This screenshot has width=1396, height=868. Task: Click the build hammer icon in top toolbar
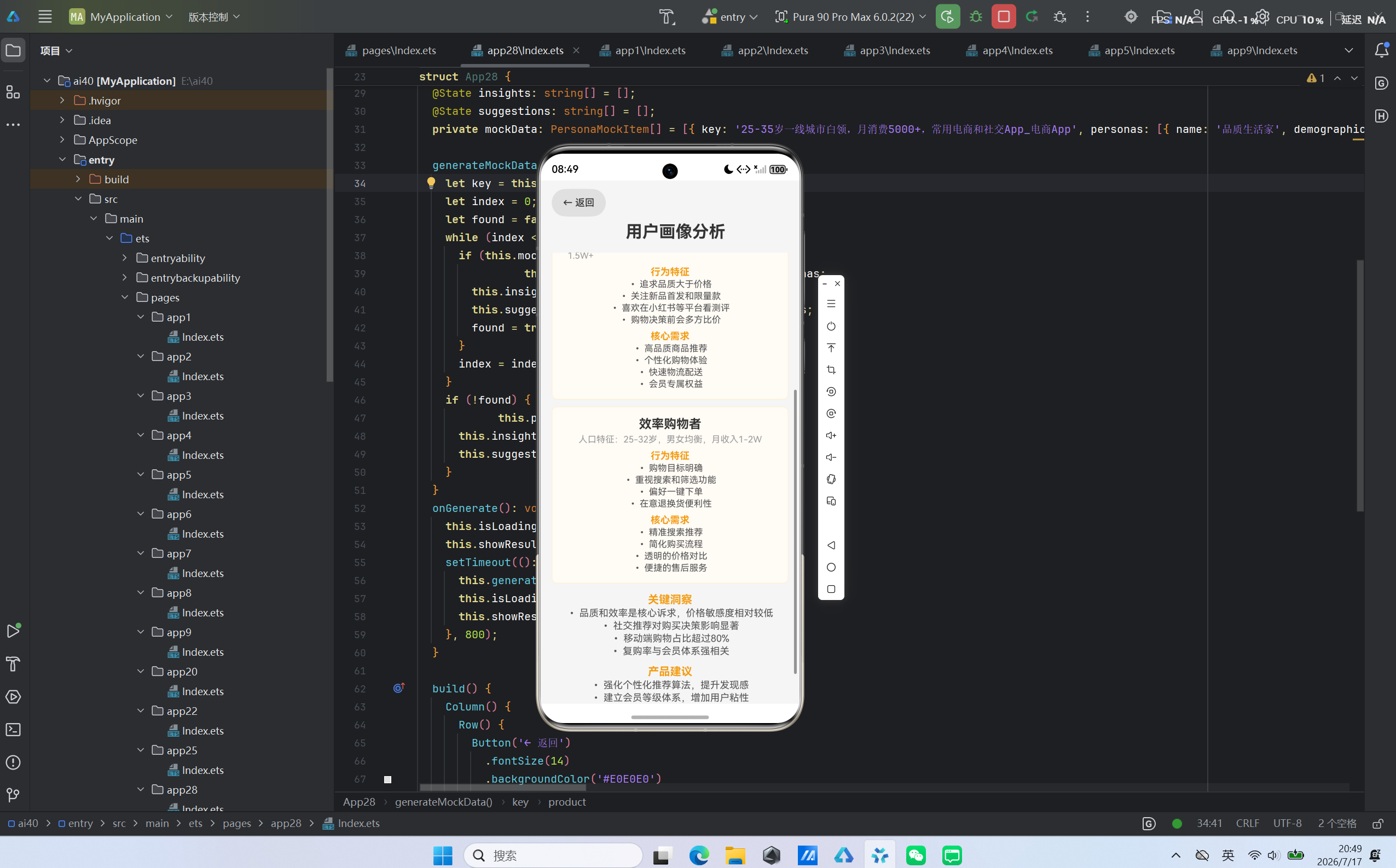pyautogui.click(x=667, y=16)
